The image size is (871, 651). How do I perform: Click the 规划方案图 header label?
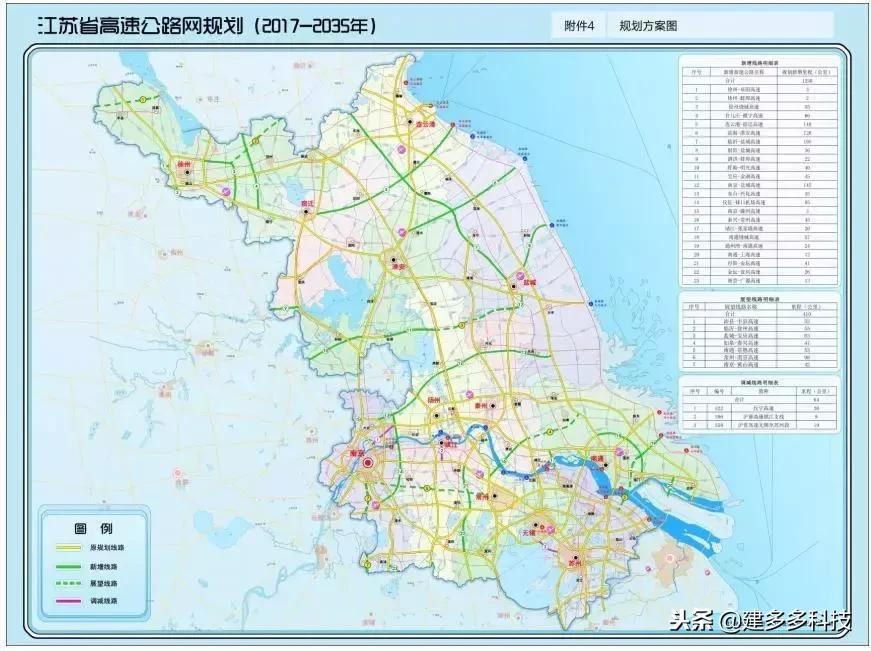(x=648, y=26)
